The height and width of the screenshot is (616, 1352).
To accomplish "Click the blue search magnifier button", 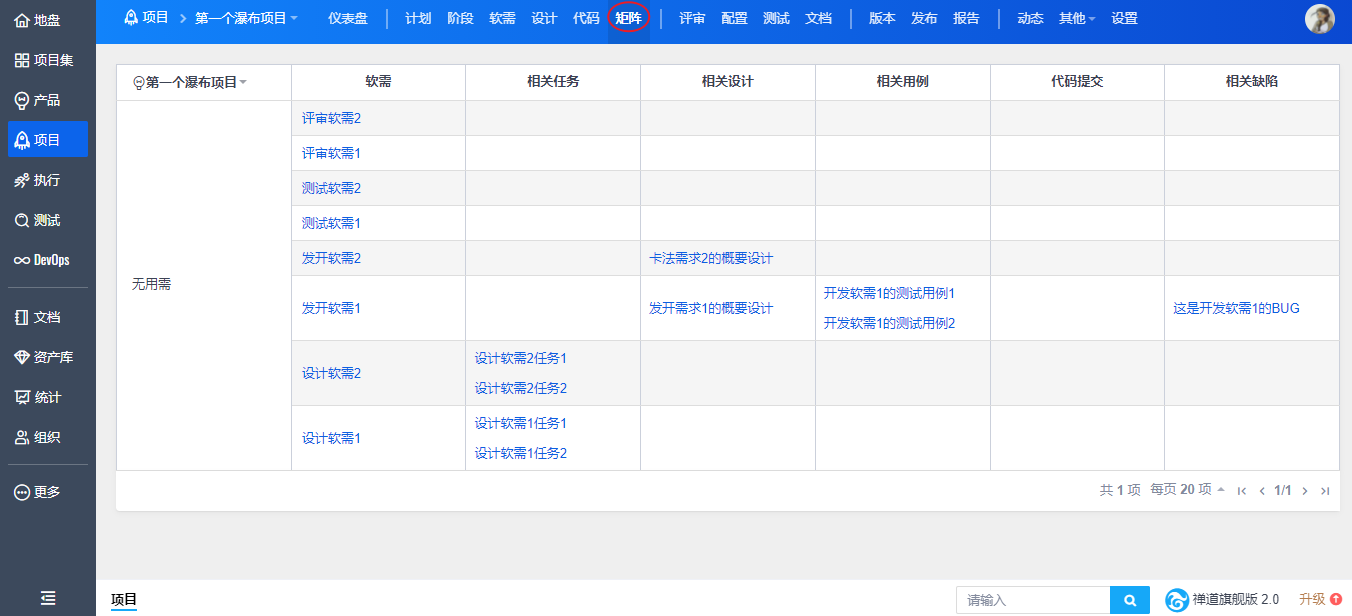I will pos(1130,600).
